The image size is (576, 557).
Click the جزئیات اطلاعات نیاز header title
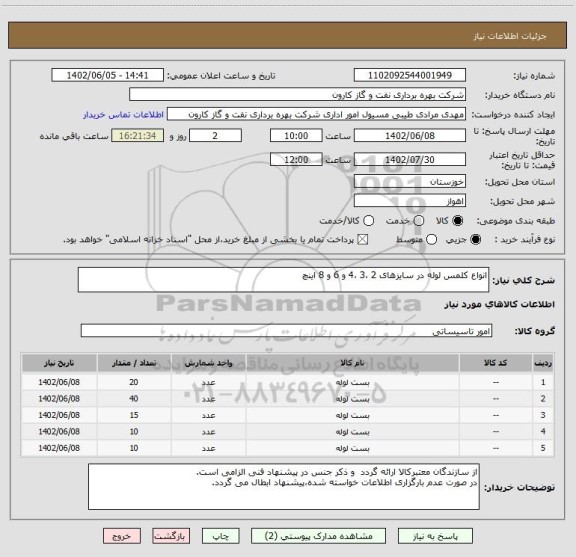tap(510, 36)
